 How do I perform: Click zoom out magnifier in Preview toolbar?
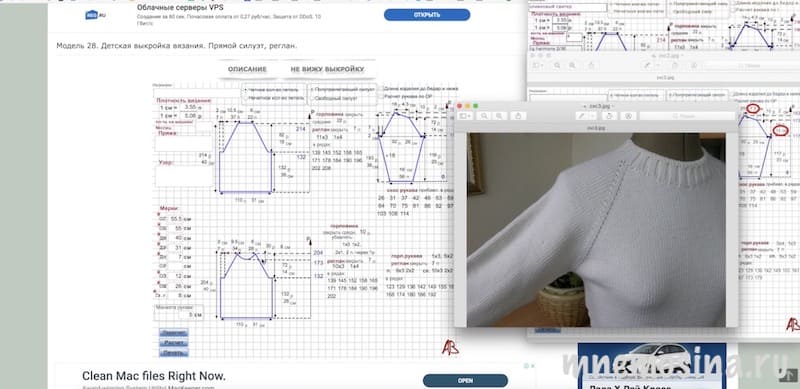coord(484,116)
